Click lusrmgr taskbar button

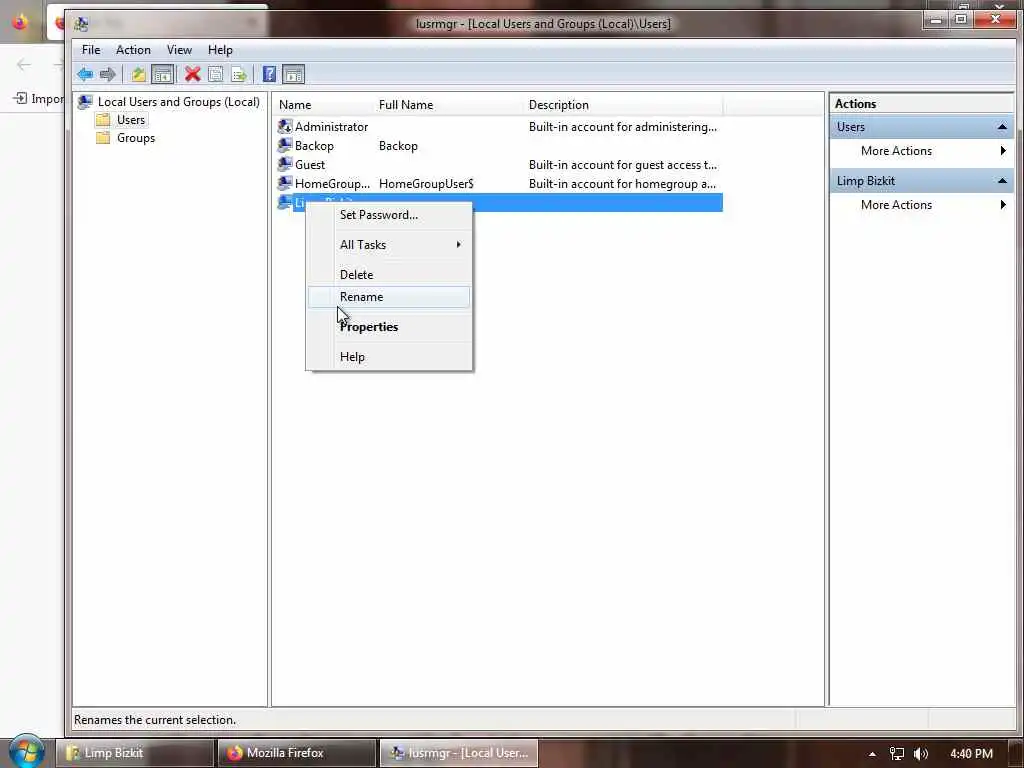(x=458, y=753)
